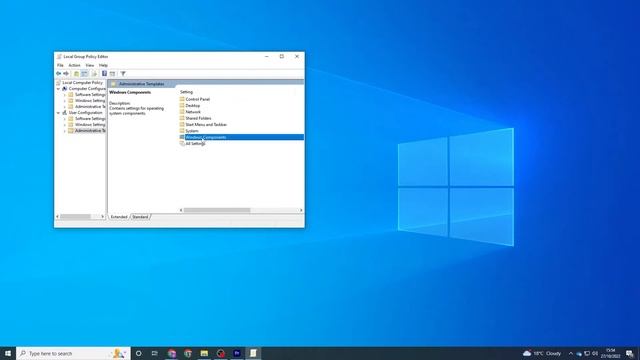Expand Software Settings under User Configuration
The width and height of the screenshot is (640, 360).
click(x=64, y=119)
